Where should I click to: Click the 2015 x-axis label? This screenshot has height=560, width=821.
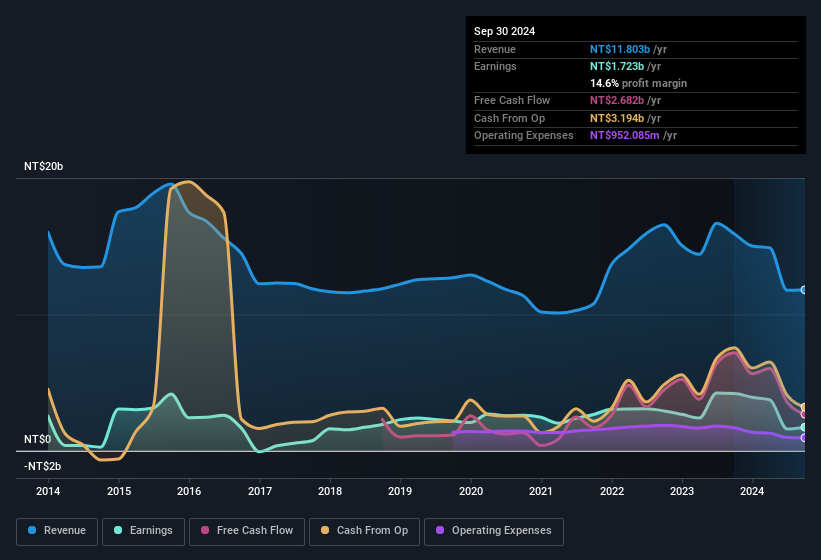pos(119,491)
